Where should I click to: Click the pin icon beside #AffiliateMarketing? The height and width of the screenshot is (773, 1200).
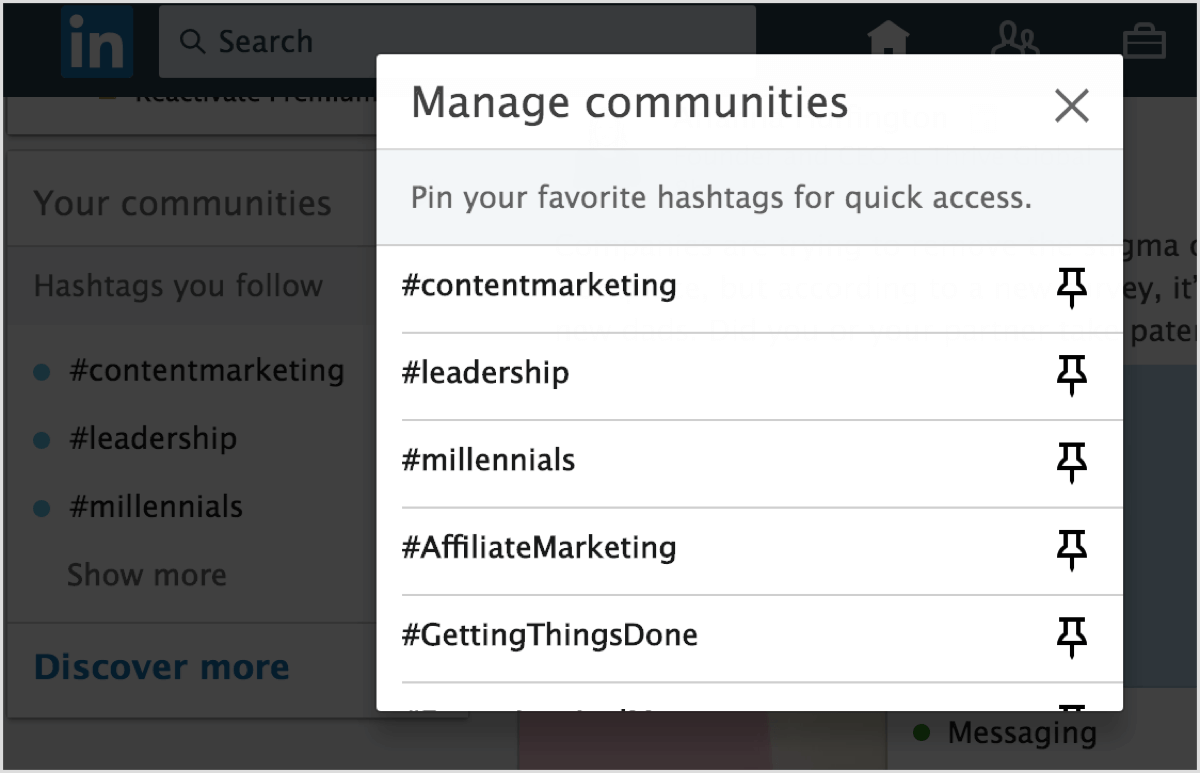coord(1072,549)
